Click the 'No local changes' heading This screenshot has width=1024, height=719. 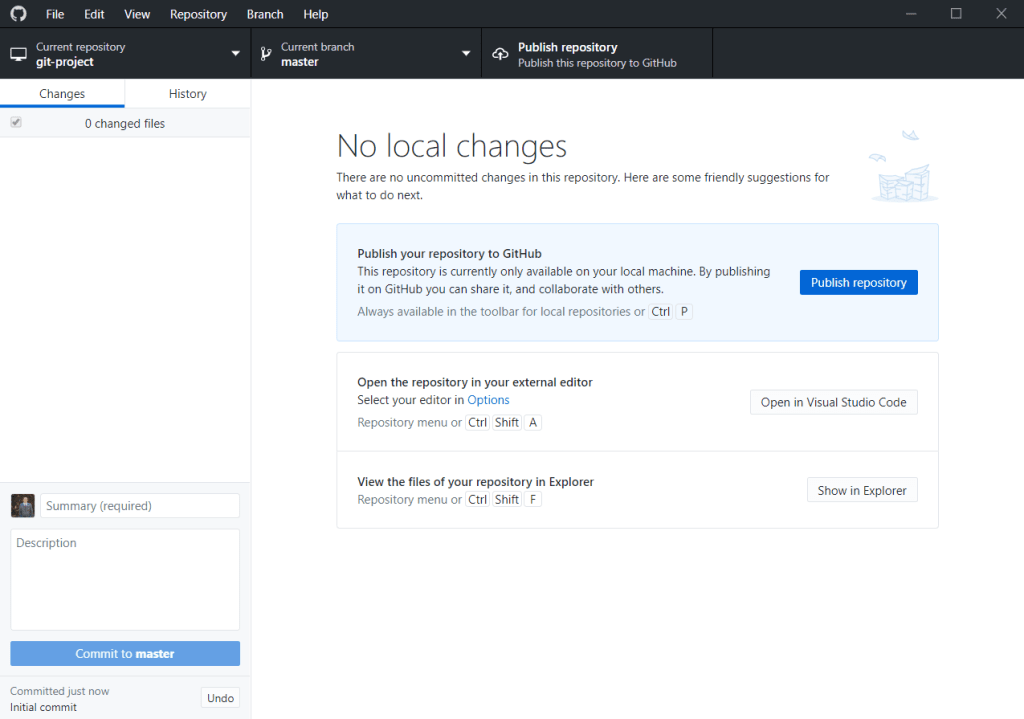(451, 146)
